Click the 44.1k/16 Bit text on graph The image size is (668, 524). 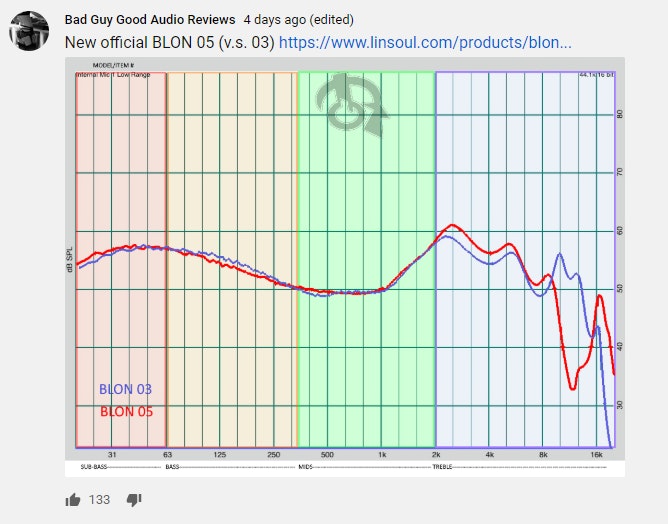tap(593, 75)
